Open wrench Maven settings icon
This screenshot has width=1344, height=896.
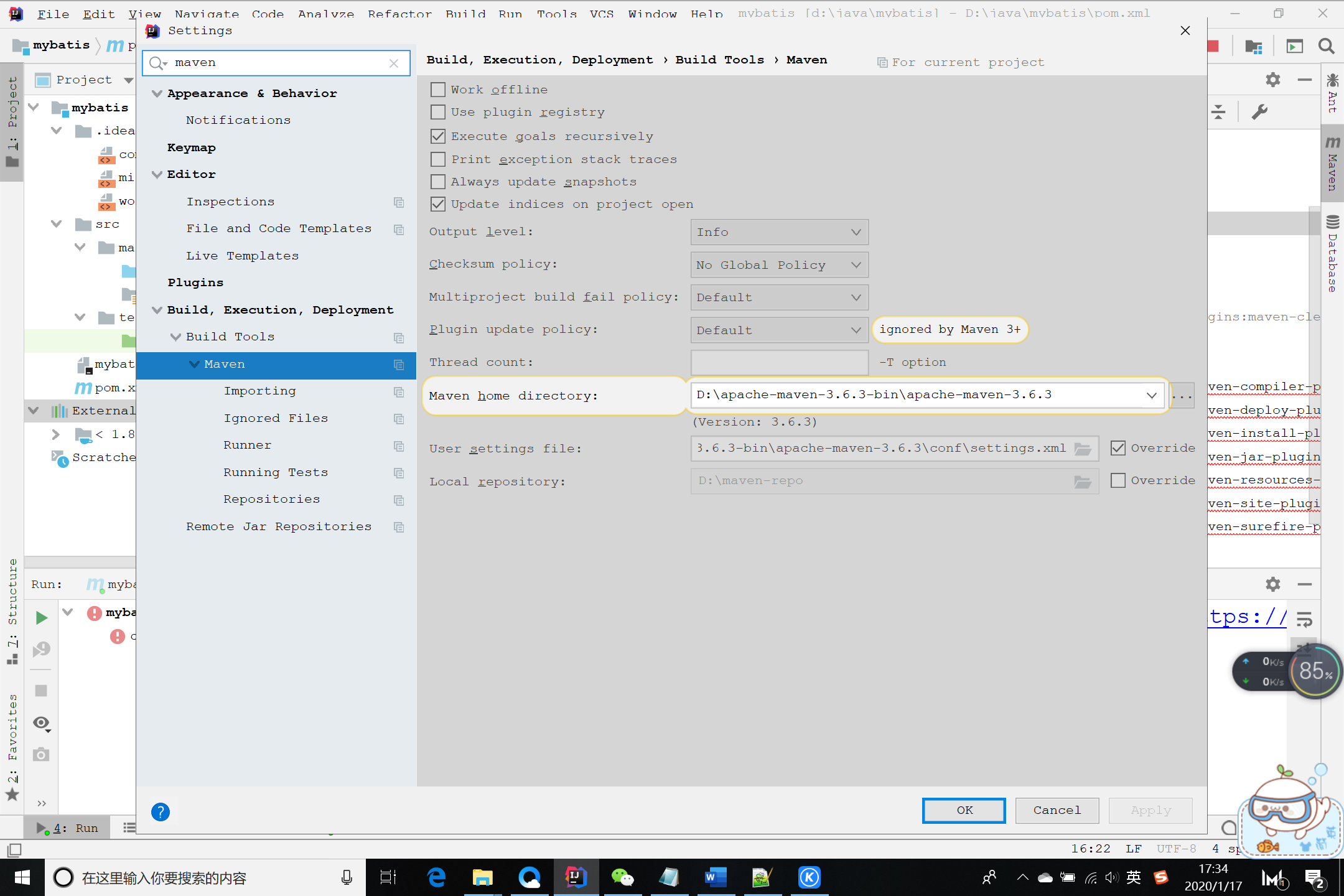[x=1259, y=112]
